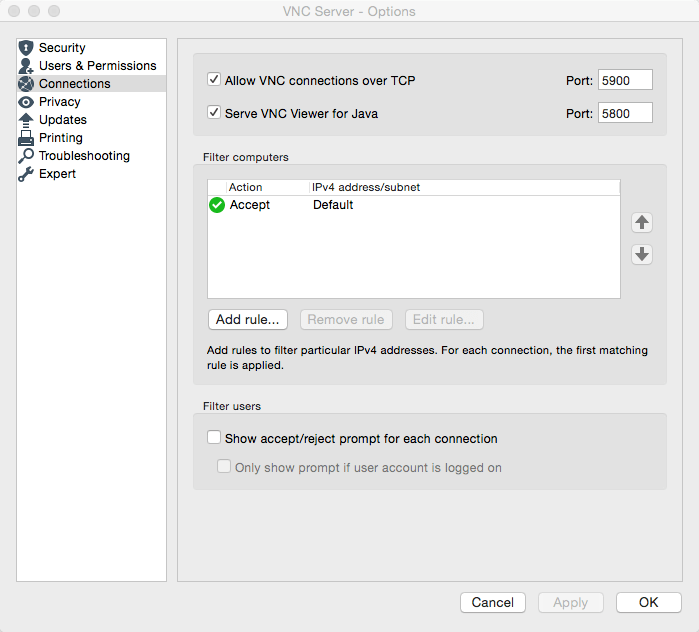
Task: Click the Printing printer icon
Action: coord(26,138)
